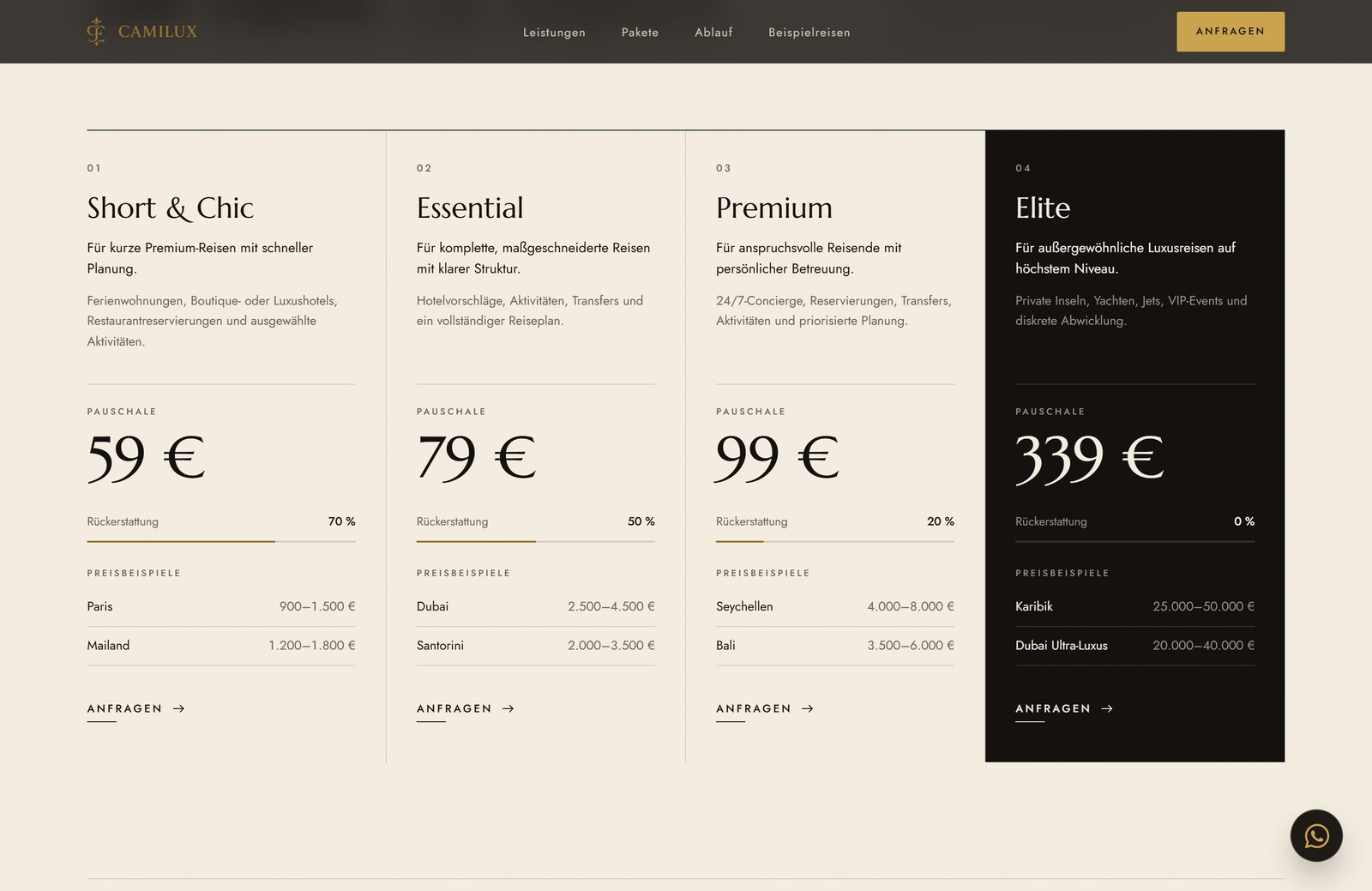
Task: Click the CAMILUX brand name
Action: coord(158,32)
